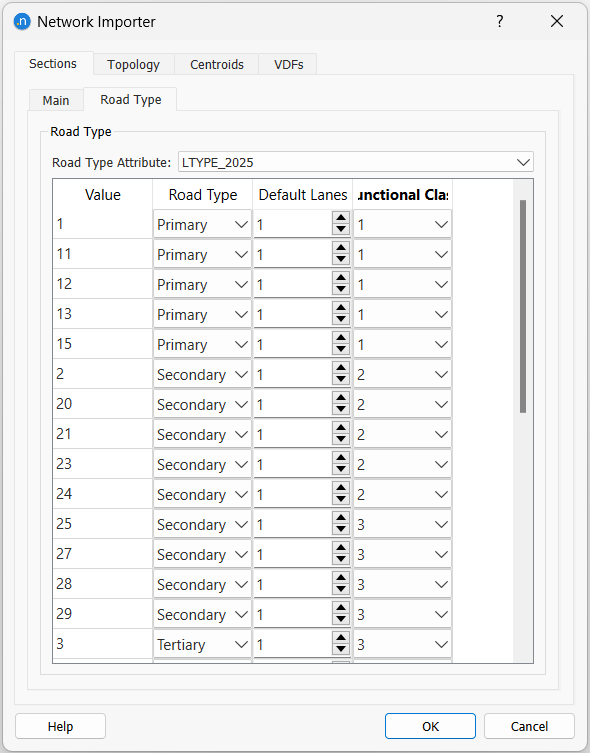Screen dimensions: 590x753
Task: Decrease Default Lanes for value 20
Action: click(341, 410)
